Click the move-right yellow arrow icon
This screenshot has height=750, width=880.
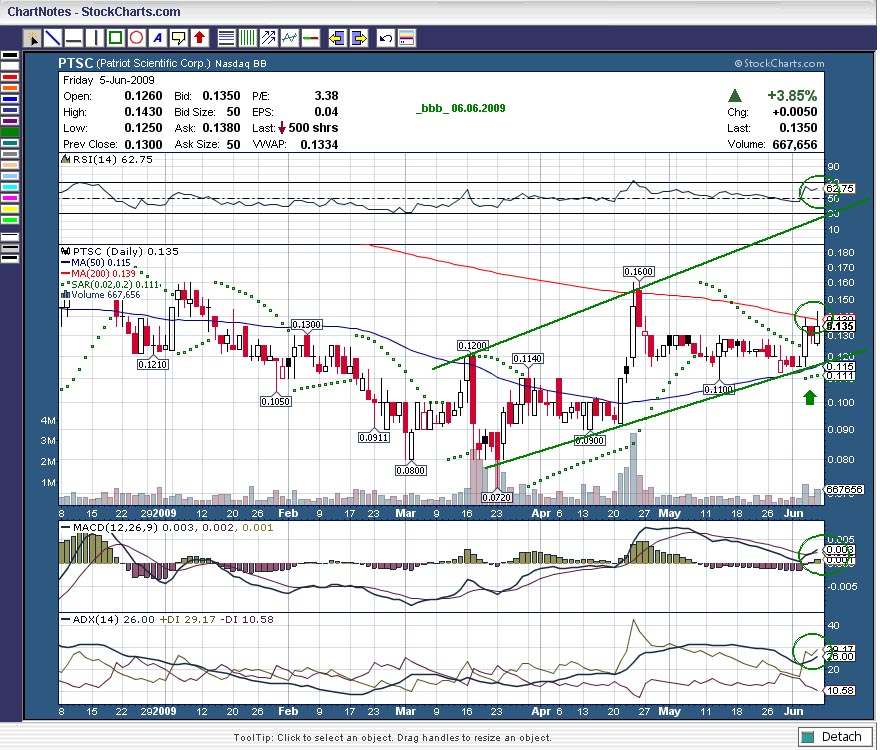[358, 38]
